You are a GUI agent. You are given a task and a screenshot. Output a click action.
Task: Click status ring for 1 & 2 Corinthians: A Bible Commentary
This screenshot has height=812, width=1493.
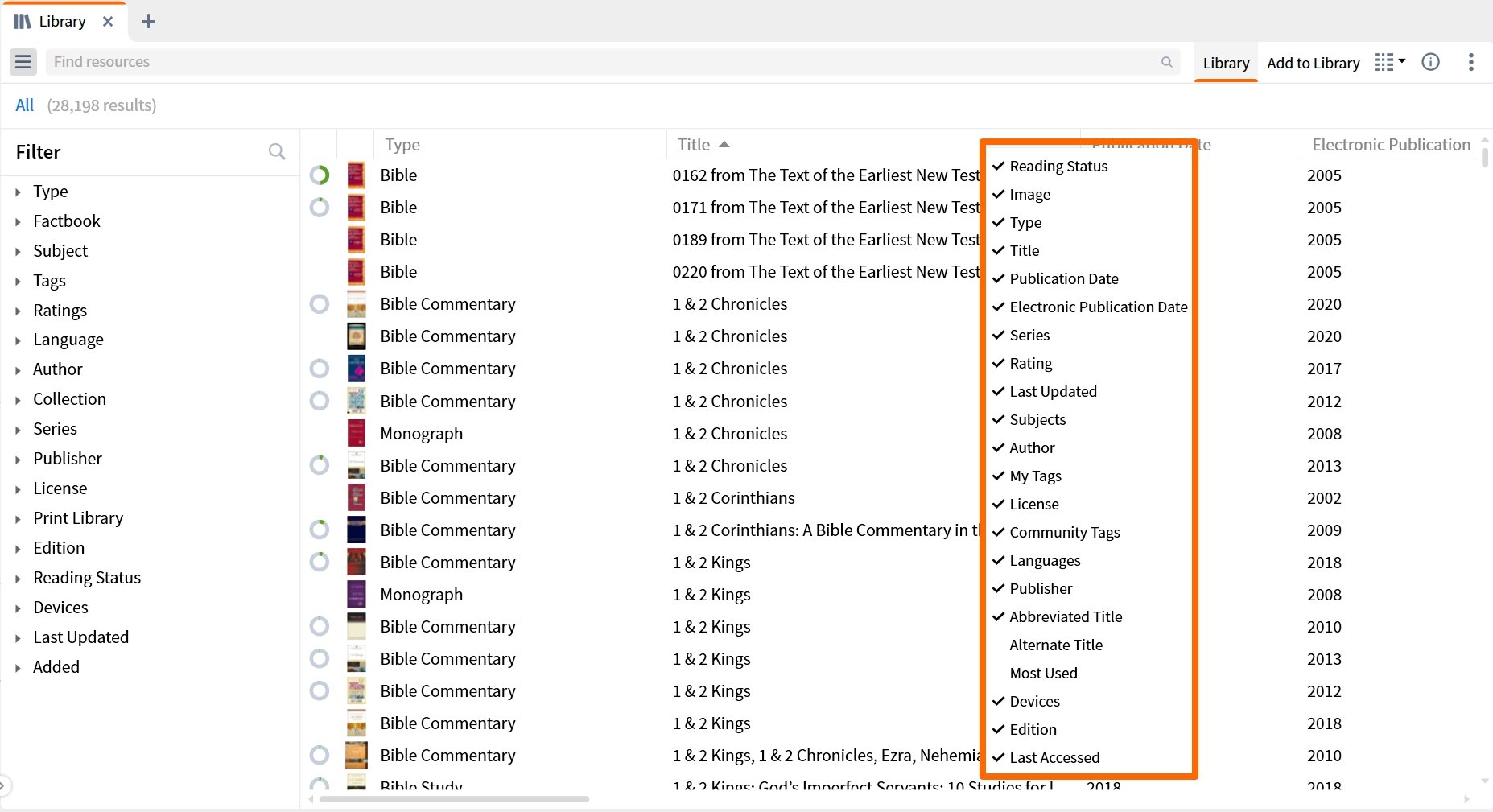pos(320,530)
